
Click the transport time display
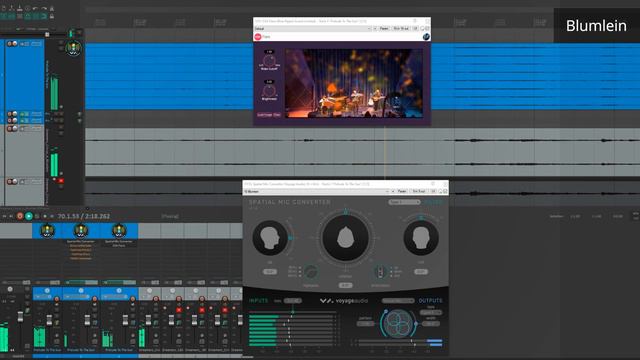tap(84, 216)
